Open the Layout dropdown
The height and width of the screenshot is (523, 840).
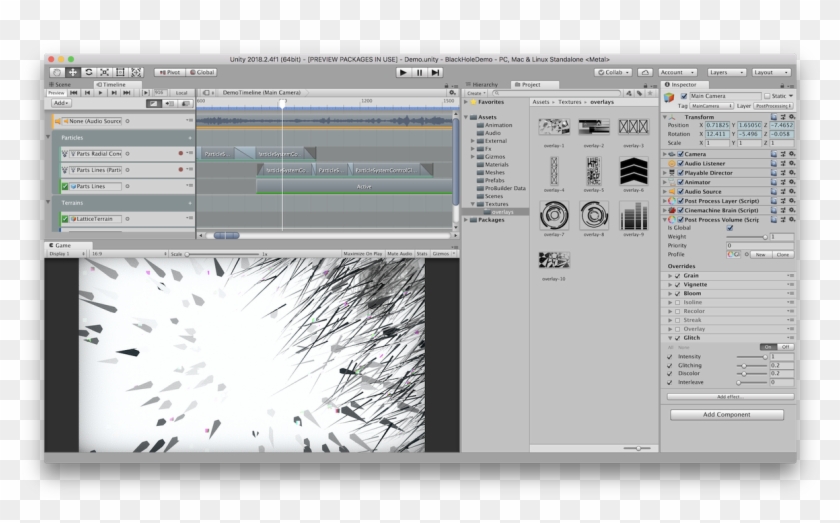click(x=771, y=72)
